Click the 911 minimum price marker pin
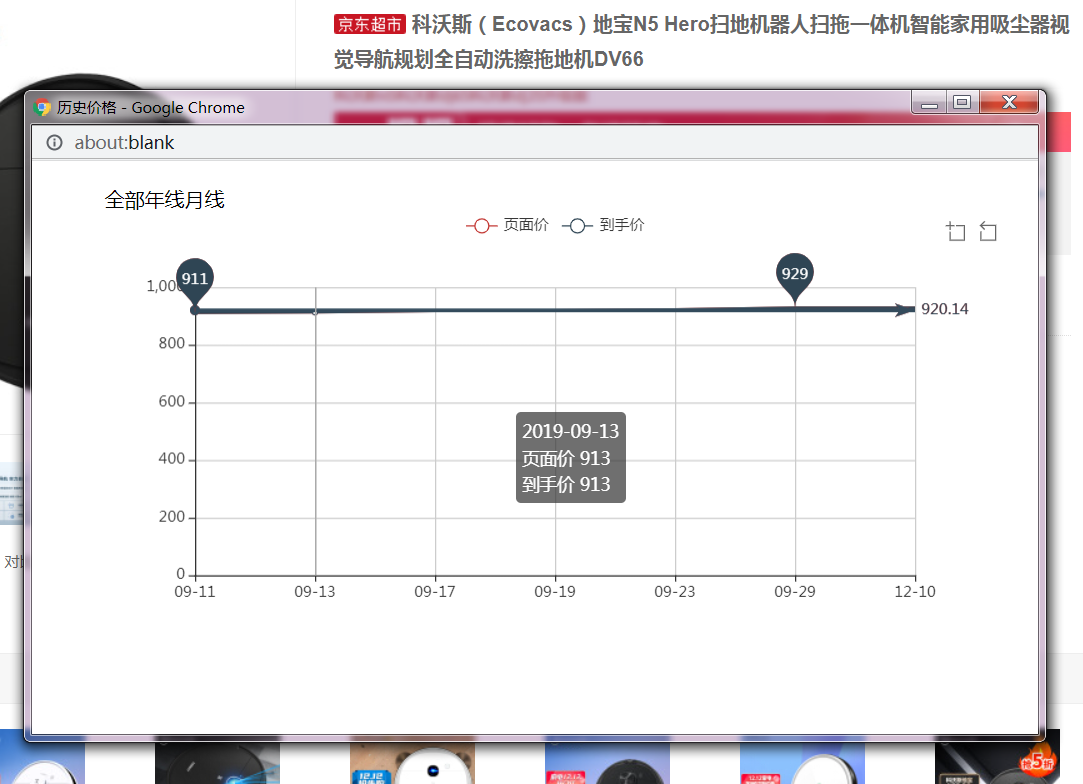 point(195,279)
